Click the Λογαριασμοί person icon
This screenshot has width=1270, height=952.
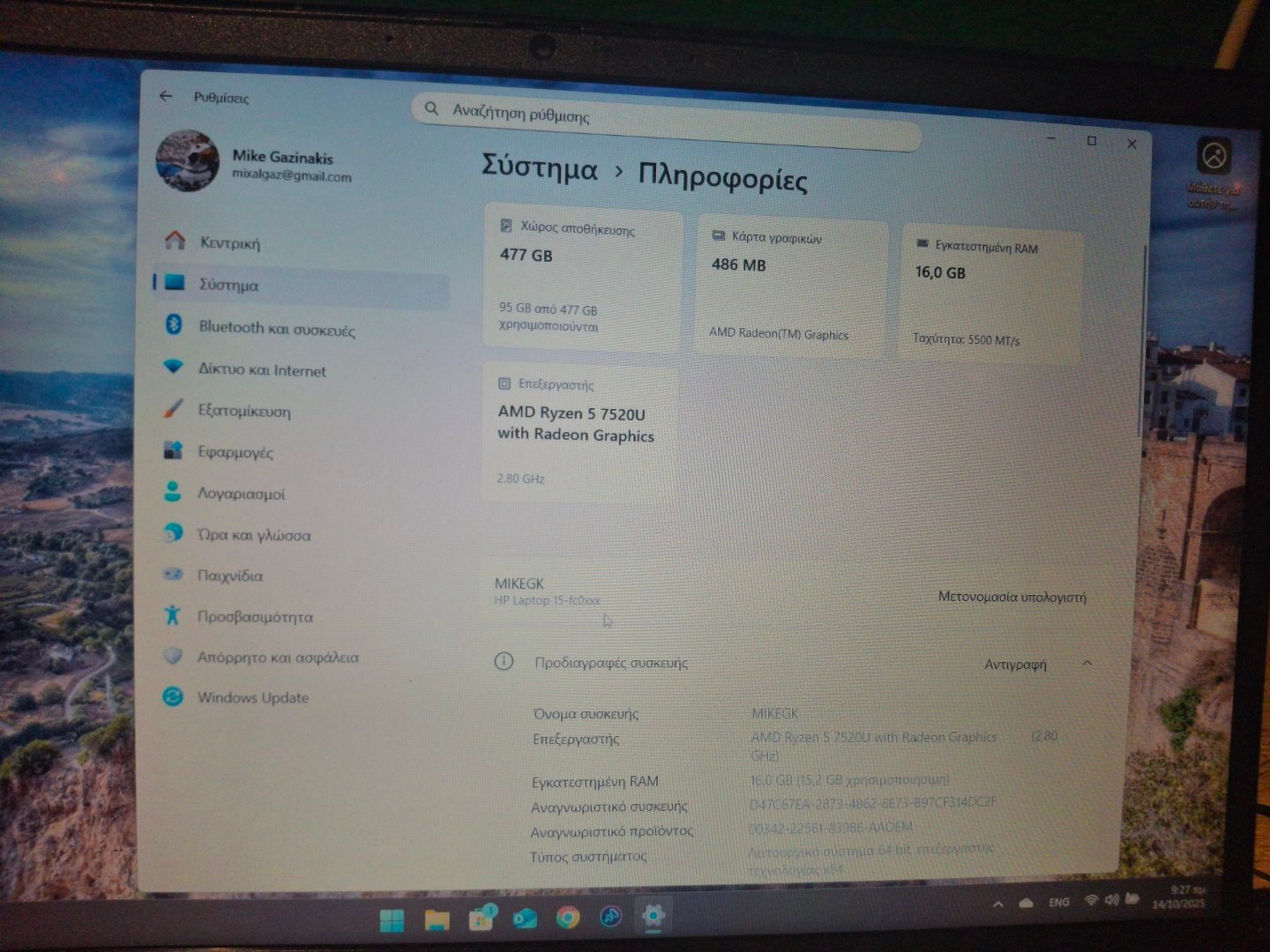tap(173, 492)
